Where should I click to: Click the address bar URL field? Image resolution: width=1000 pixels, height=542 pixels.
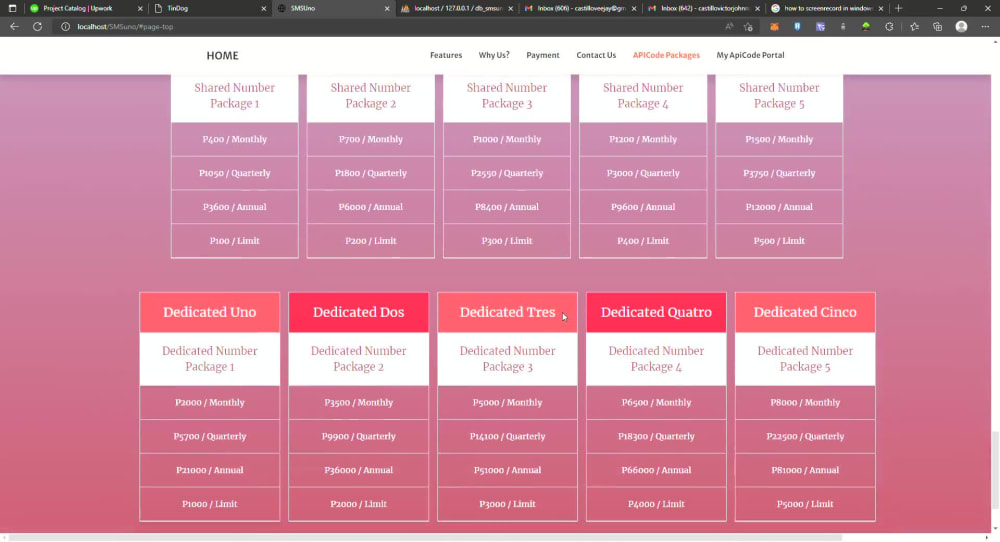coord(395,27)
